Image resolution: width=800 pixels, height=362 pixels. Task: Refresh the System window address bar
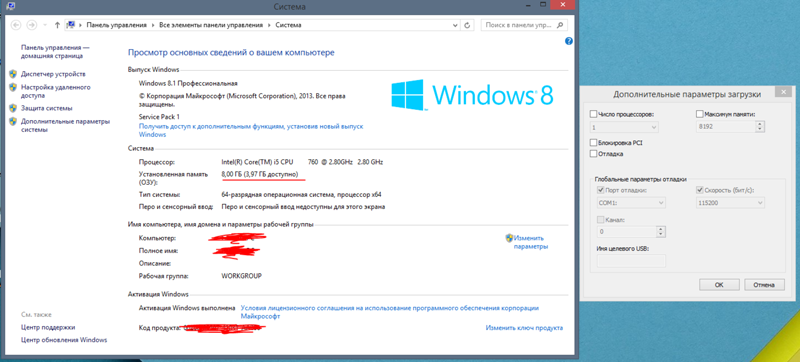coord(467,24)
